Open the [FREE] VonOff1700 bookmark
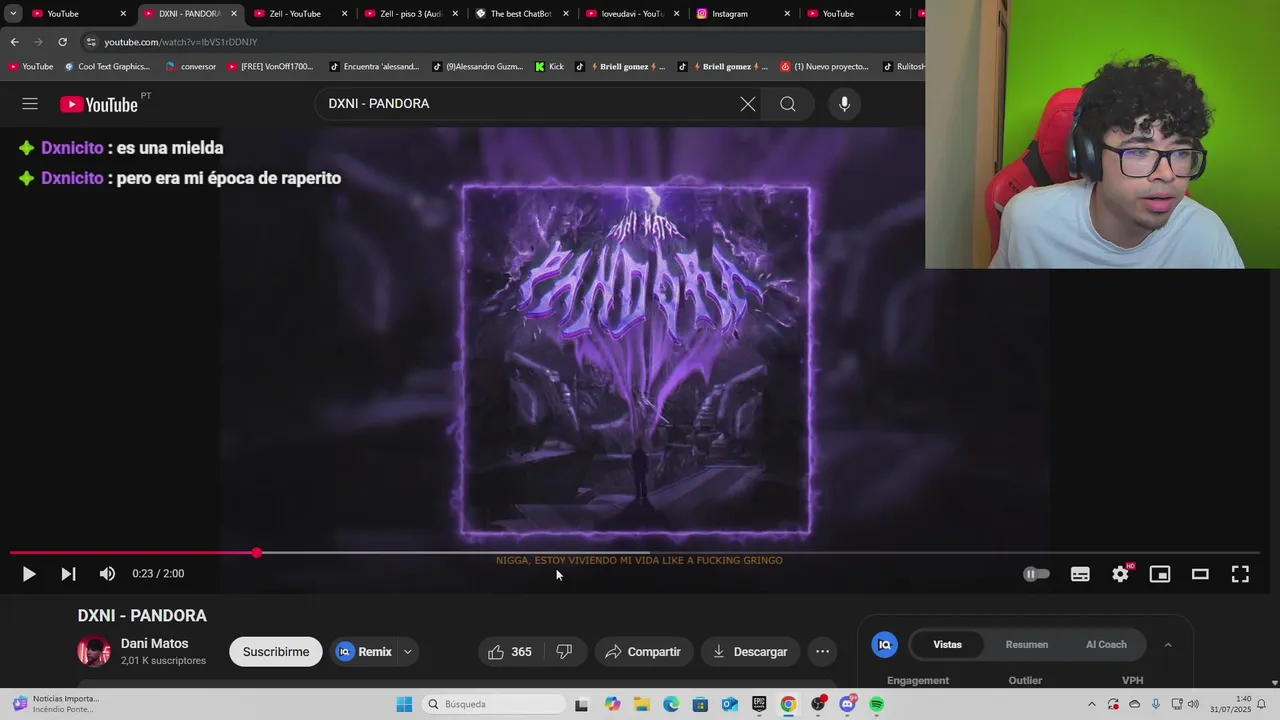The image size is (1280, 720). click(270, 67)
